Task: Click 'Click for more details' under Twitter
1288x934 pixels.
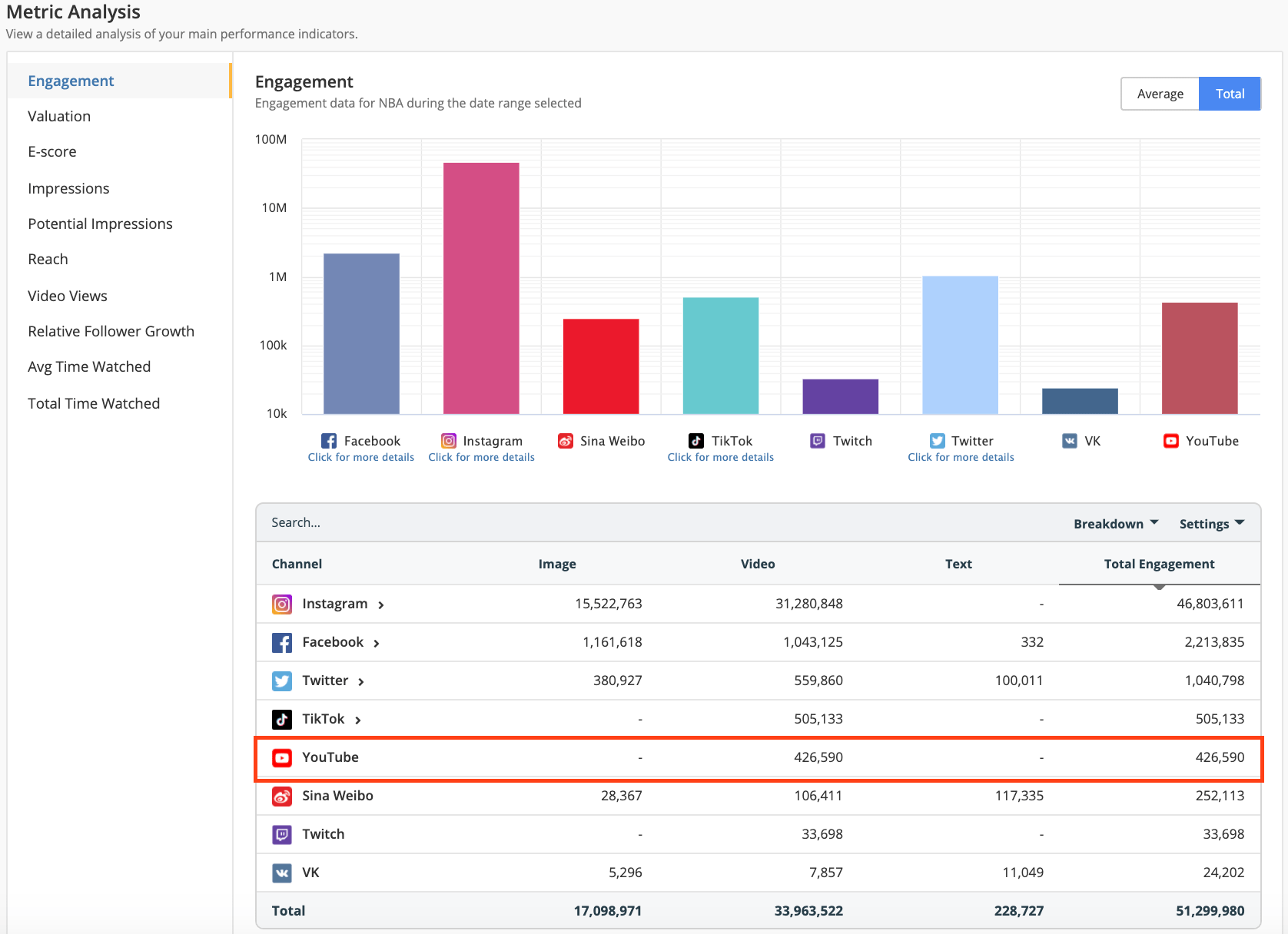Action: tap(961, 457)
